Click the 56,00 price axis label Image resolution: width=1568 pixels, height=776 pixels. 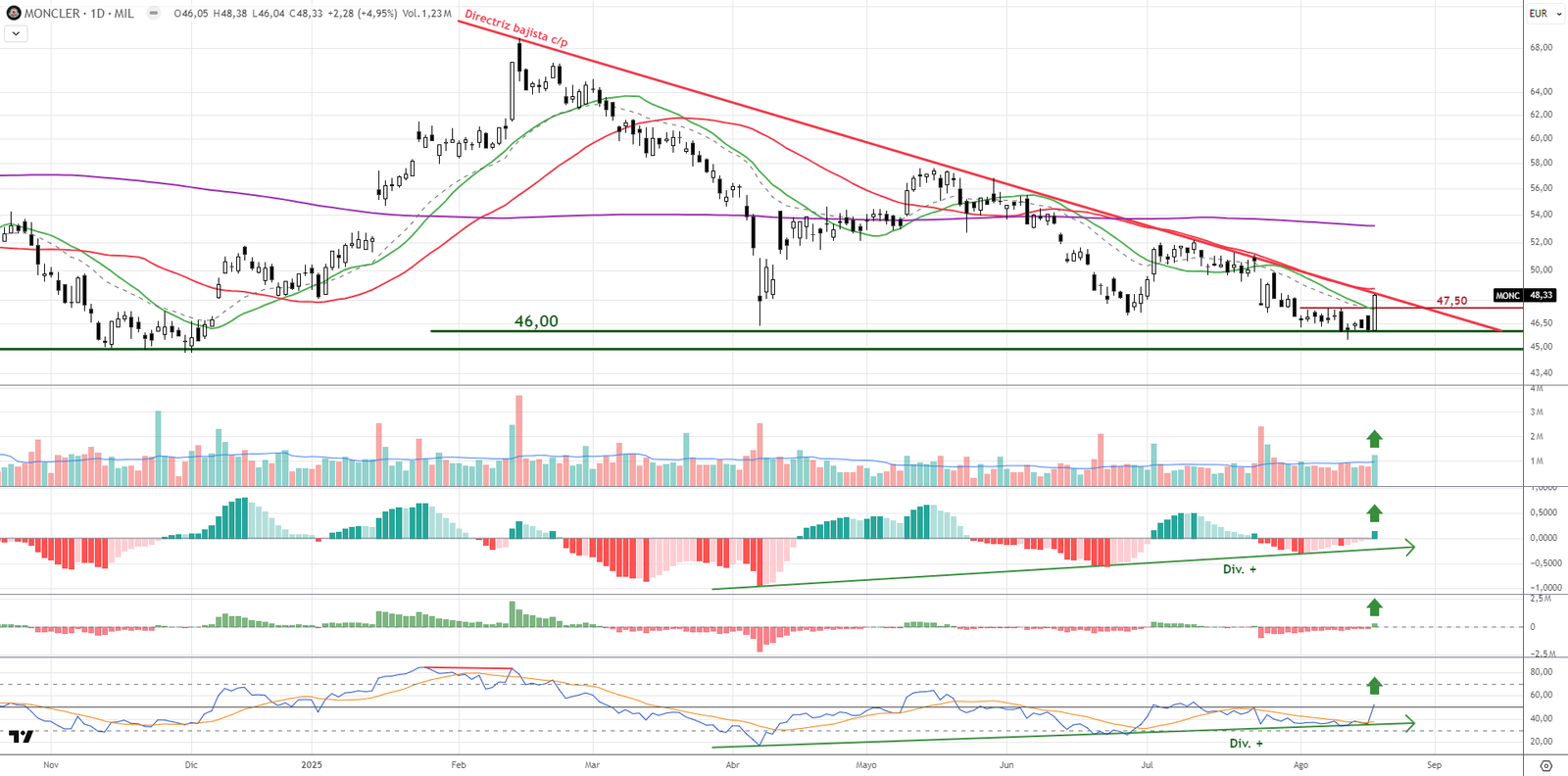(x=1542, y=187)
